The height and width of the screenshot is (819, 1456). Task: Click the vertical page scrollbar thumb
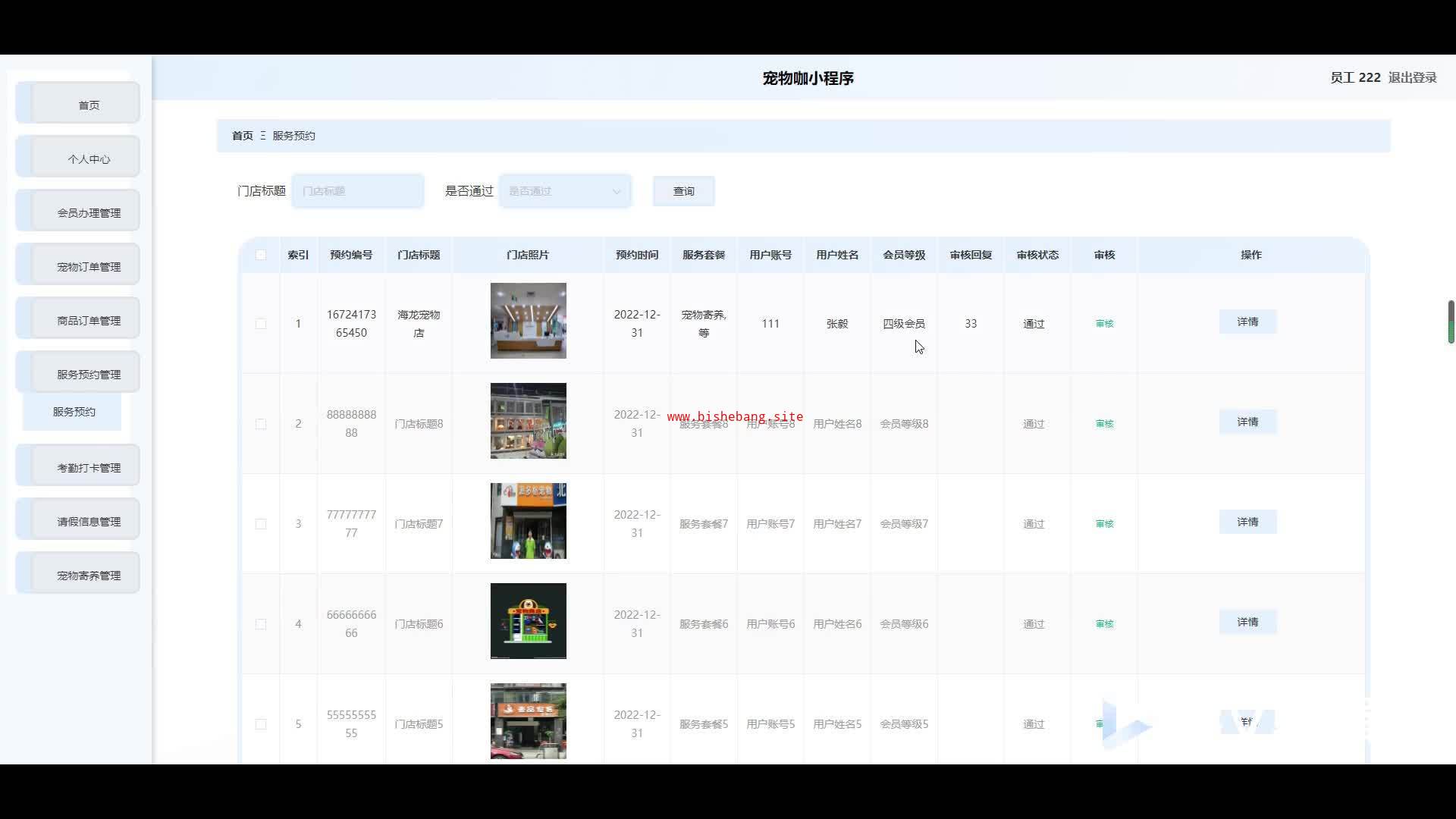[1451, 322]
